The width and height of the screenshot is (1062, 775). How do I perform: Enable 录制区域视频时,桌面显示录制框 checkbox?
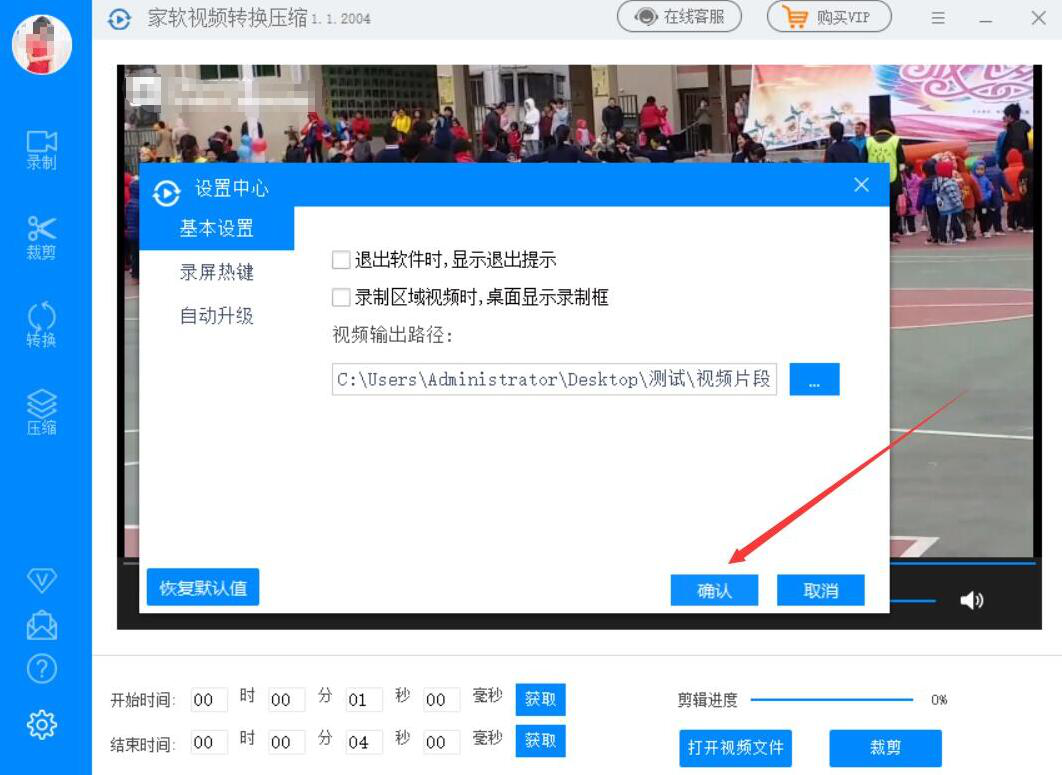pos(341,297)
